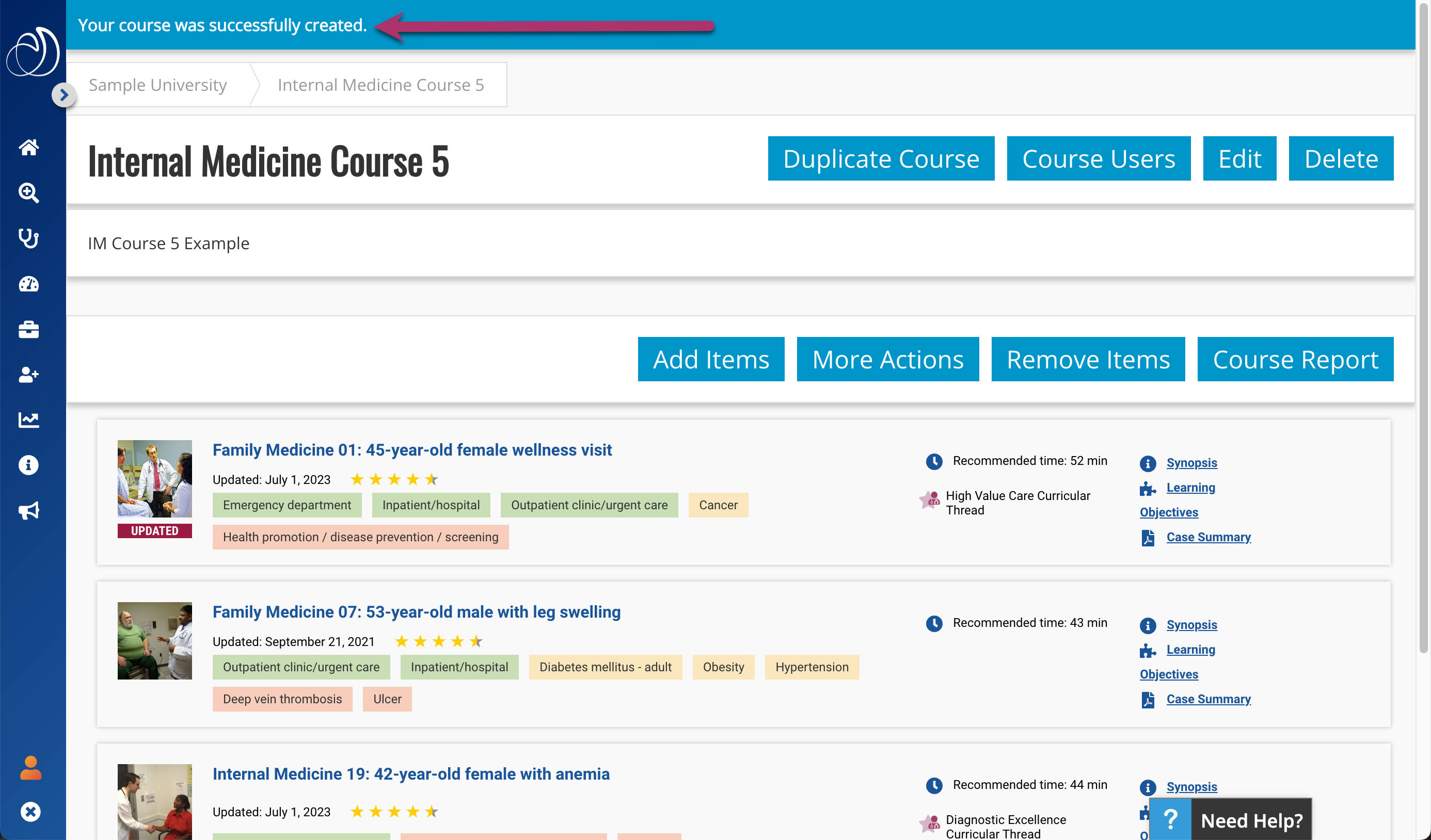The height and width of the screenshot is (840, 1431).
Task: Open Course Users
Action: [1098, 158]
